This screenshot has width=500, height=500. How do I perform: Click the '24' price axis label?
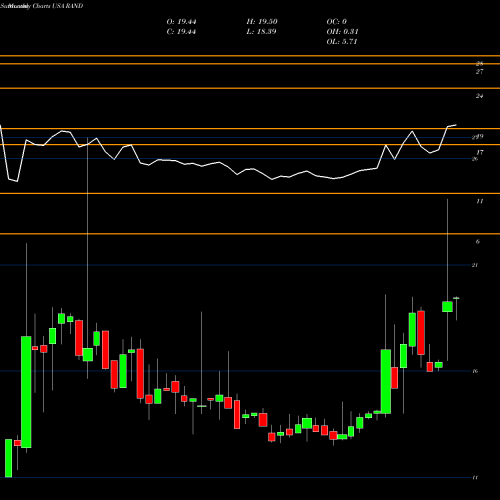[x=479, y=96]
